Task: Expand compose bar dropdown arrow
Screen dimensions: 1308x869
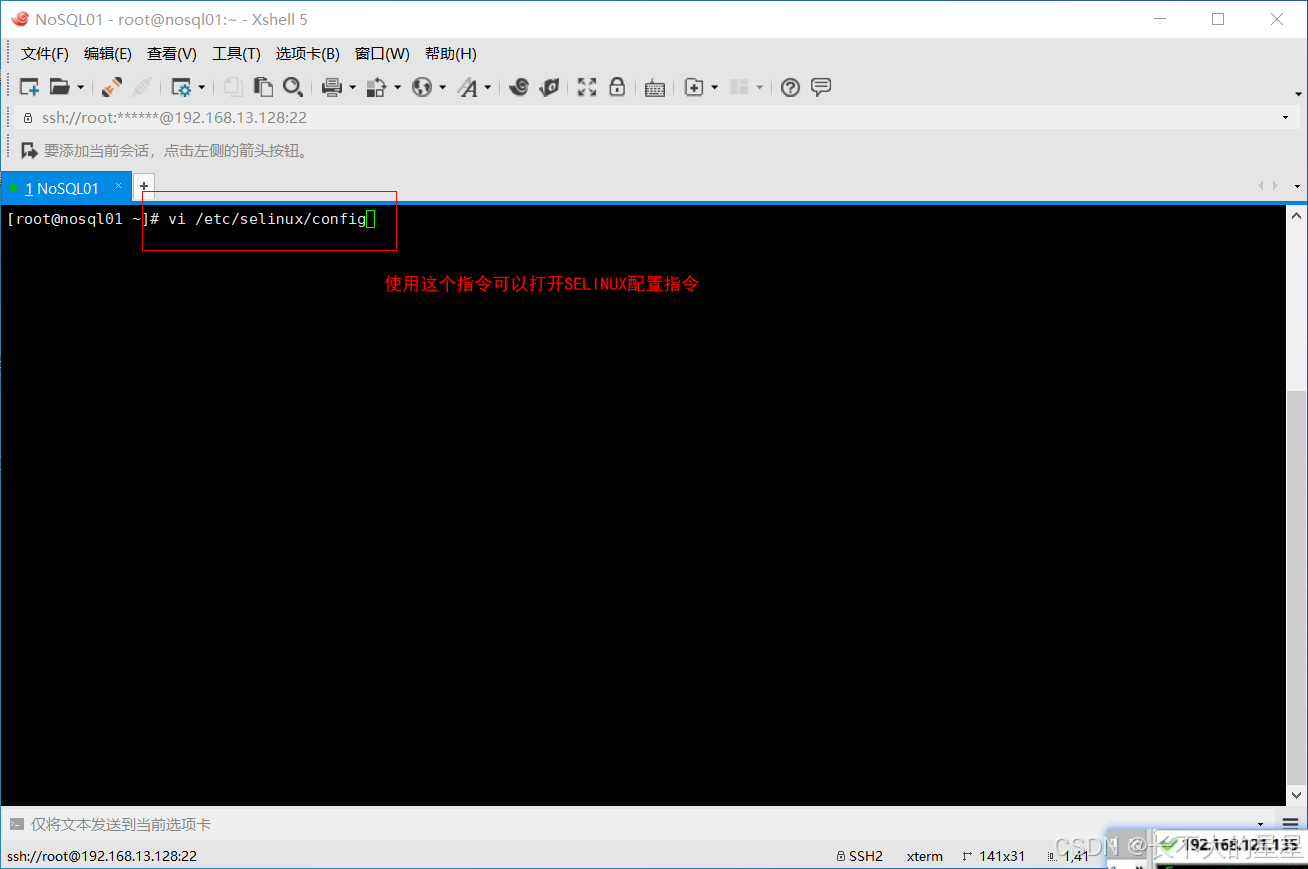Action: pyautogui.click(x=1261, y=825)
